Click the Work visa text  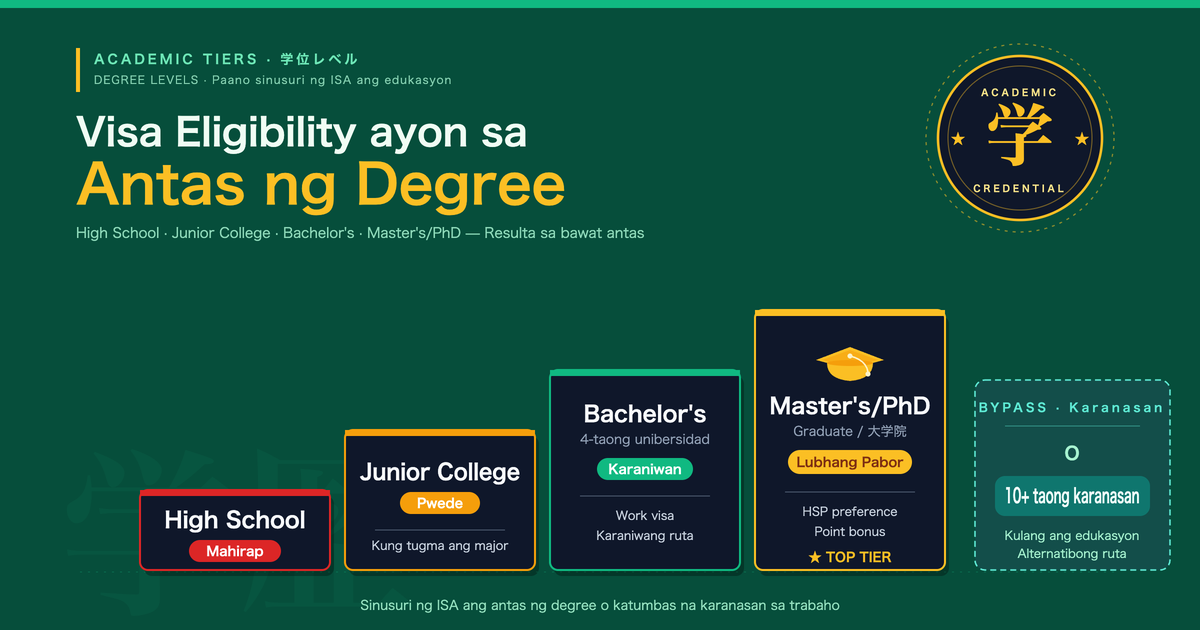[x=645, y=515]
